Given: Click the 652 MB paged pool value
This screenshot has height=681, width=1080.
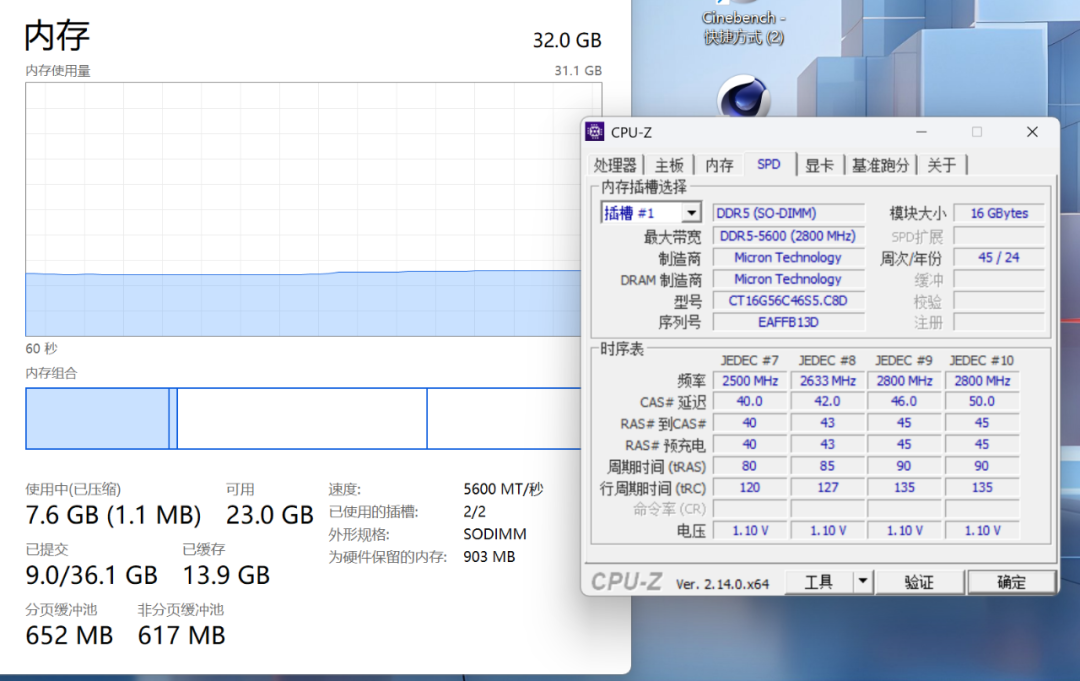Looking at the screenshot, I should pos(69,636).
